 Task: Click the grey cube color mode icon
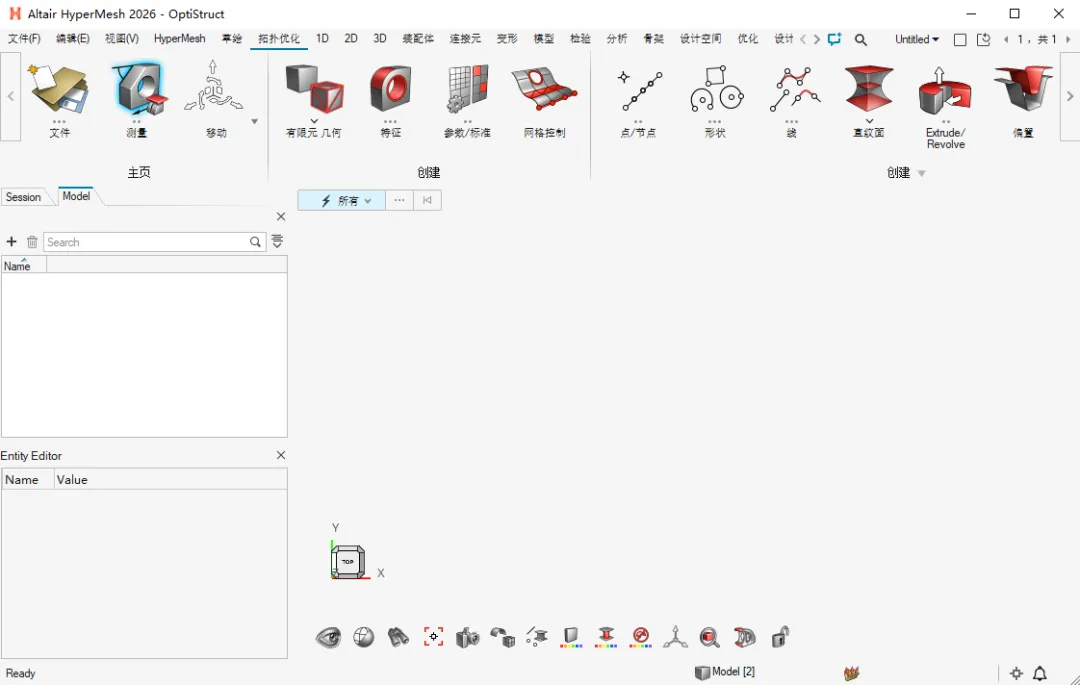pos(571,637)
